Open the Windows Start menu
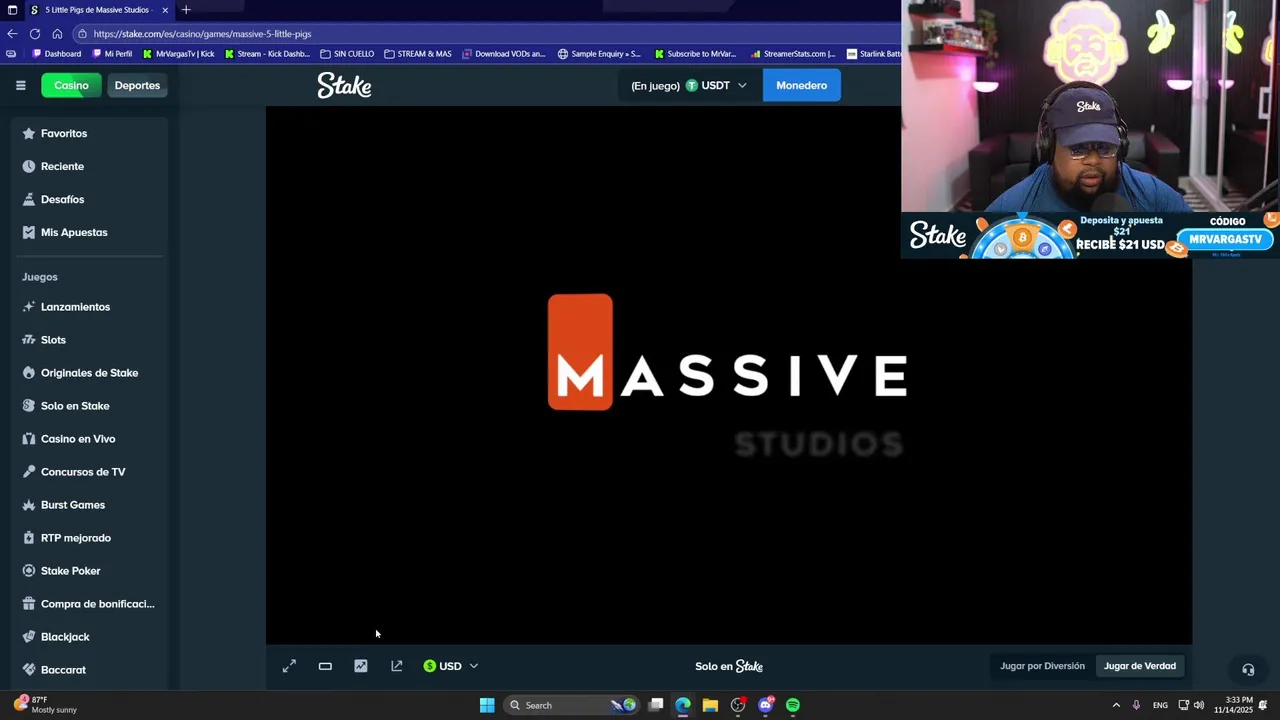This screenshot has height=720, width=1280. [x=487, y=705]
